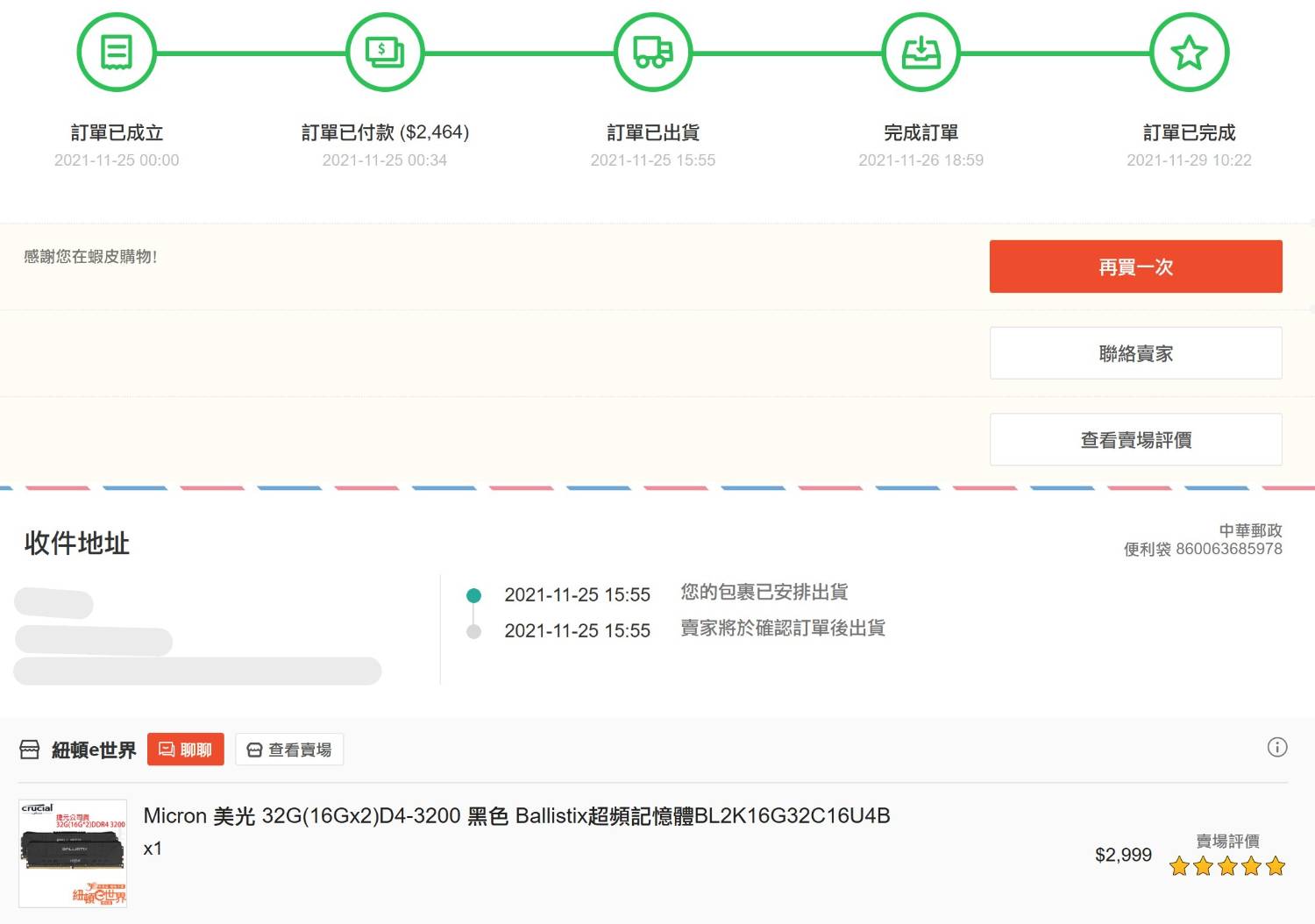Viewport: 1315px width, 924px height.
Task: Click the 2021-11-29 10:22 completion timestamp
Action: coord(1190,160)
